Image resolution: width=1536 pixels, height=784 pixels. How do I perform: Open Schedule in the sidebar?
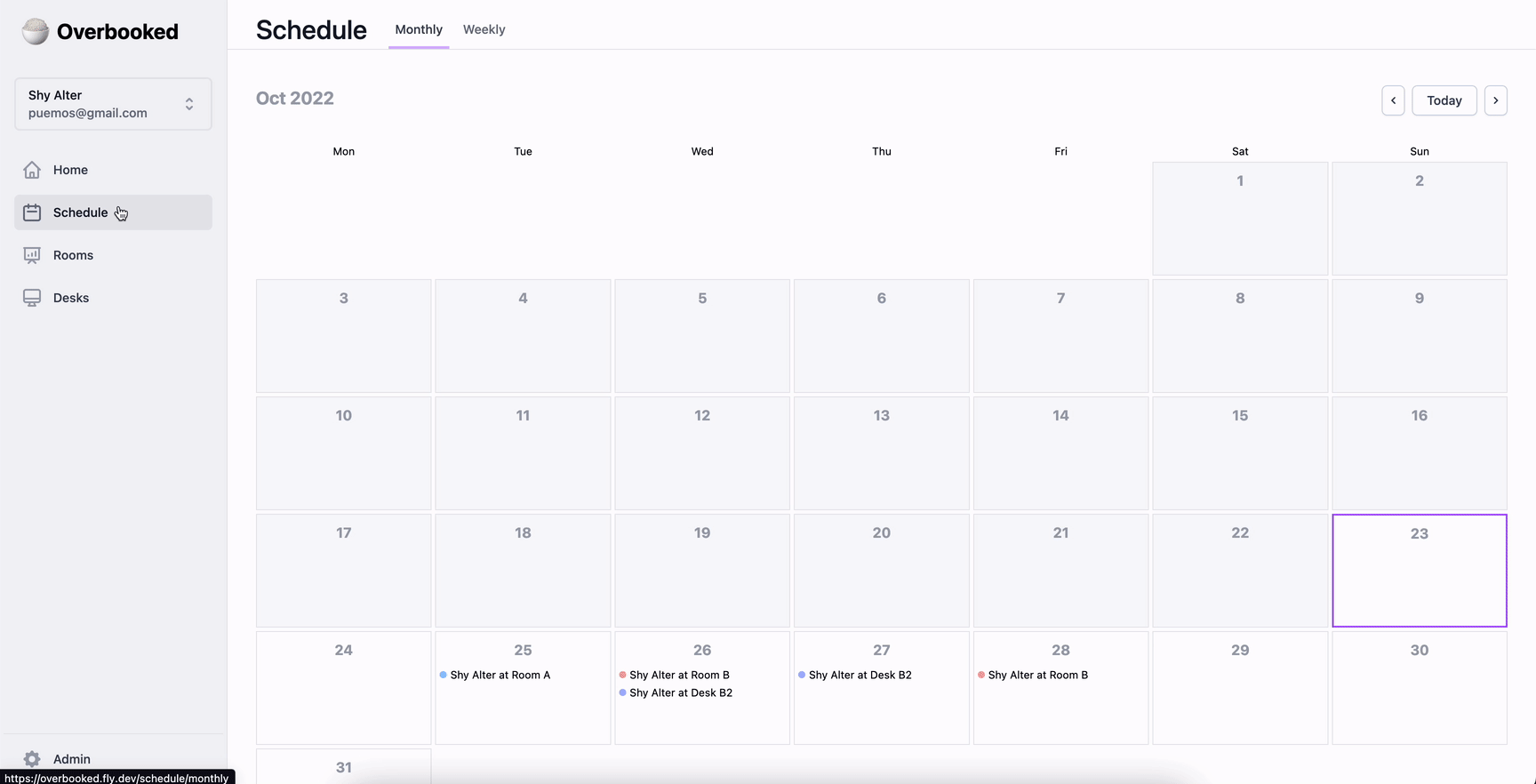(x=113, y=212)
